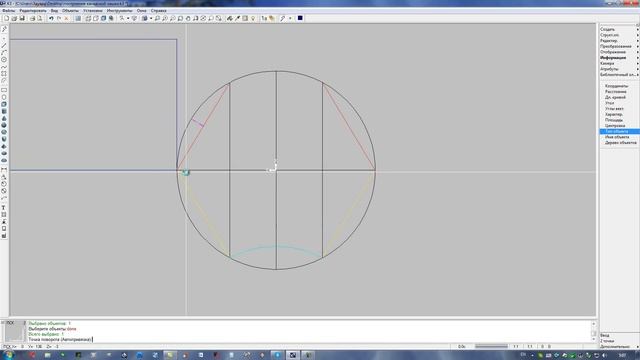
Task: Click the Open file toolbar icon
Action: point(14,18)
